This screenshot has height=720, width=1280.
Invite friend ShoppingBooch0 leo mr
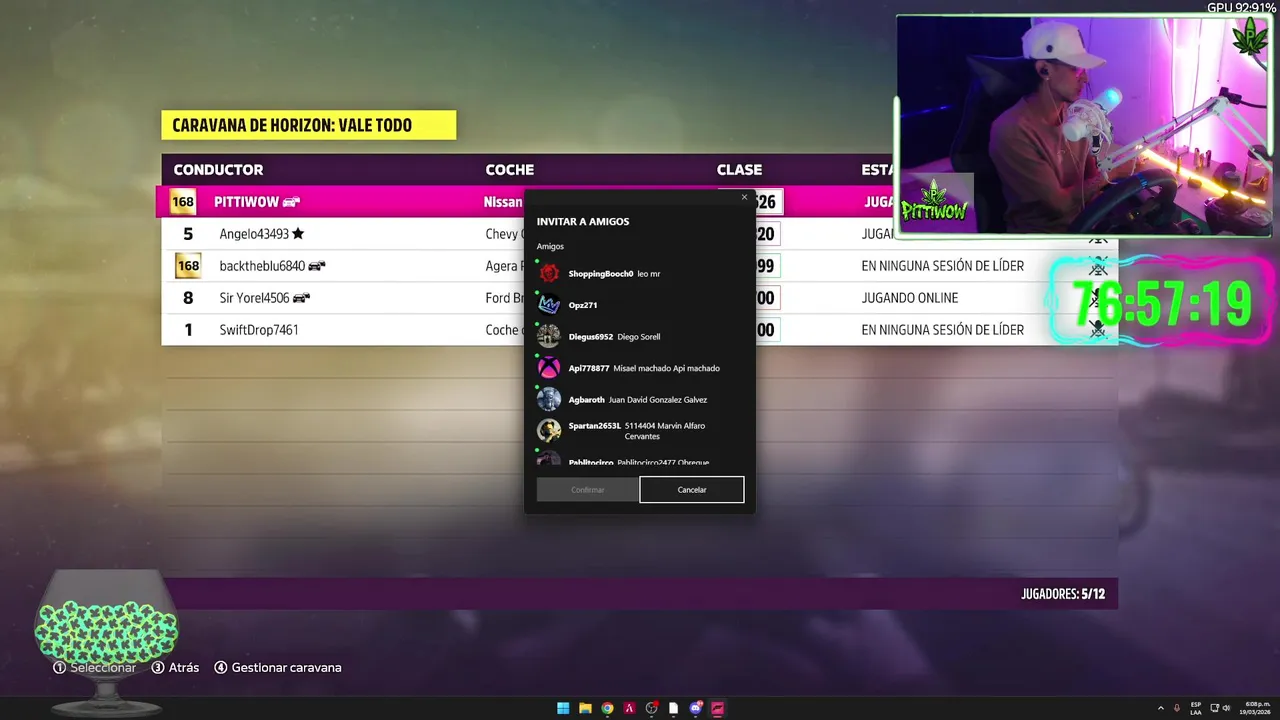pos(640,273)
